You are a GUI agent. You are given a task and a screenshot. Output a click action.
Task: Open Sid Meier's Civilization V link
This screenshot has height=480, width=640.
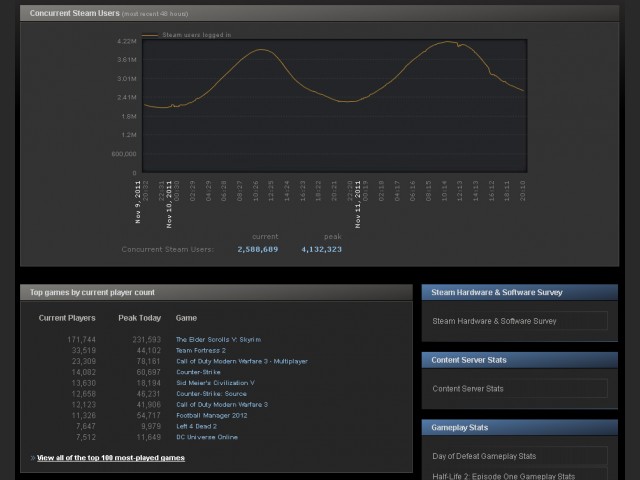pyautogui.click(x=215, y=383)
